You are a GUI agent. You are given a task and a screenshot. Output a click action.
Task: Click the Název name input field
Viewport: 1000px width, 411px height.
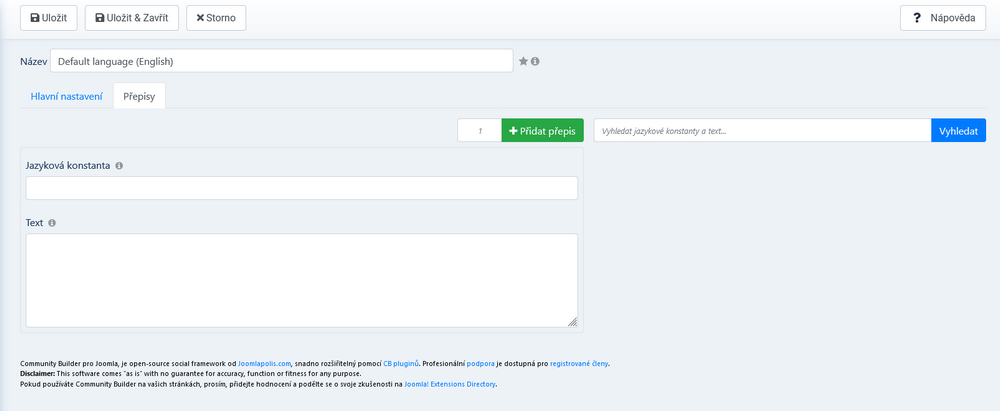(x=281, y=61)
